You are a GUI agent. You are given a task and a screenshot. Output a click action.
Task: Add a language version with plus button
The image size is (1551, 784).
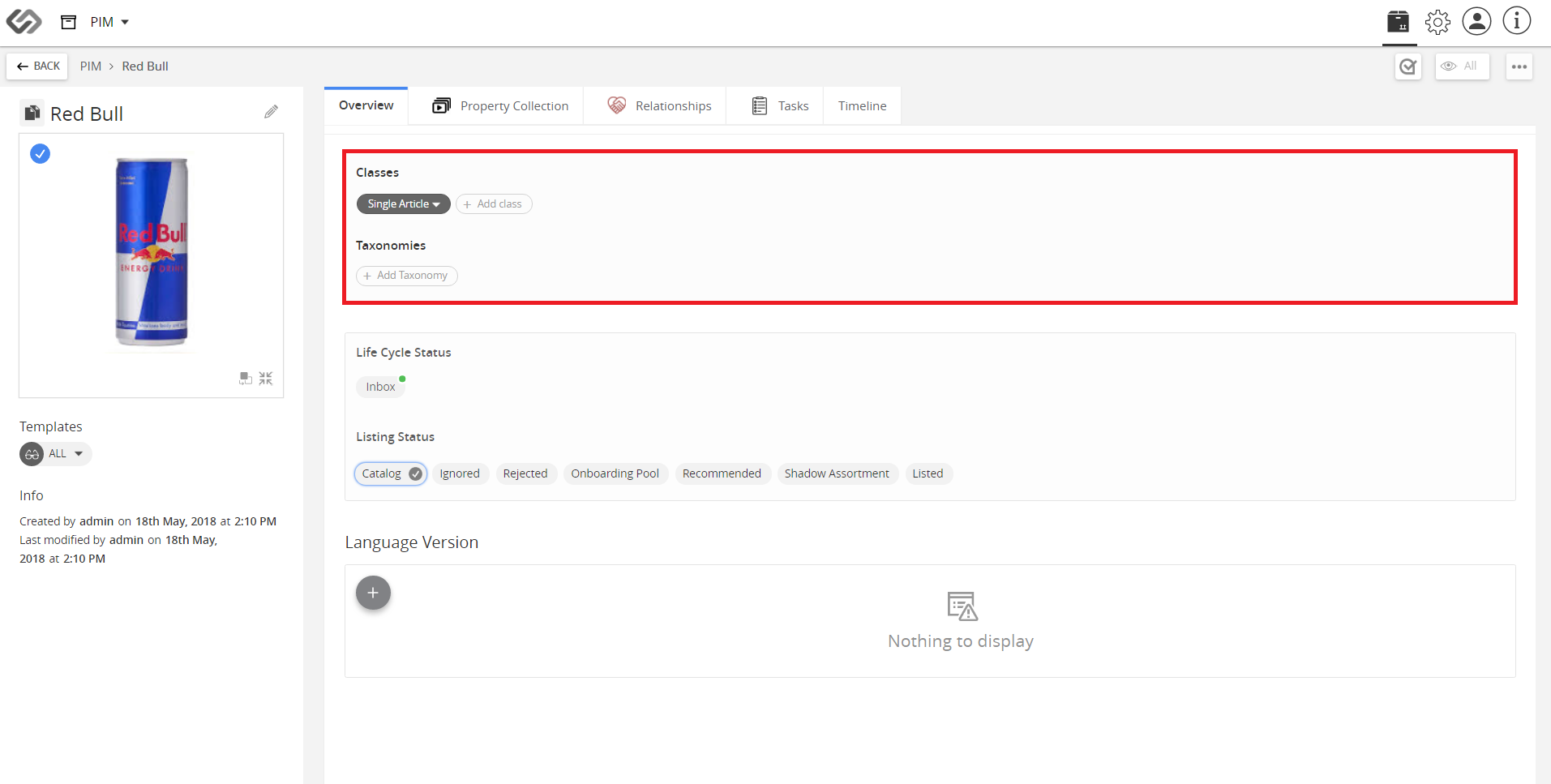coord(373,593)
